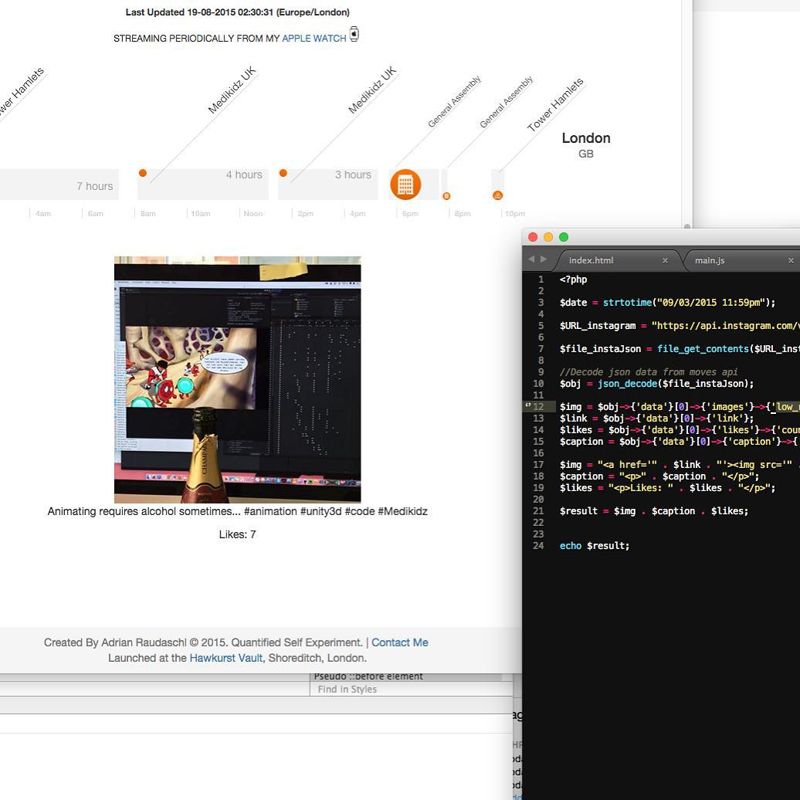800x800 pixels.
Task: Click the green zoom button of the editor
Action: coord(564,237)
